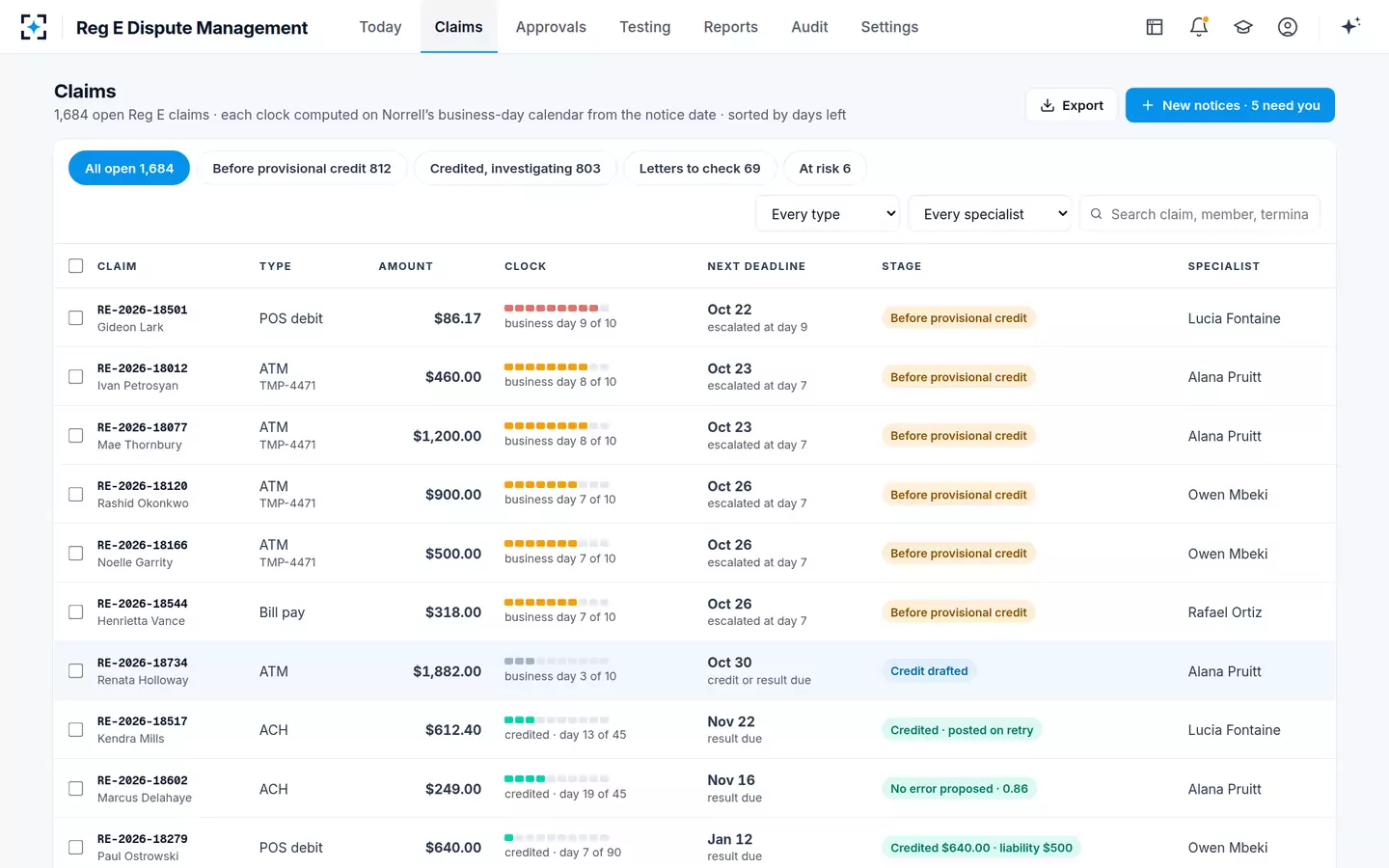Viewport: 1389px width, 868px height.
Task: Click the clock progress bar for Renata Holloway
Action: click(x=557, y=662)
